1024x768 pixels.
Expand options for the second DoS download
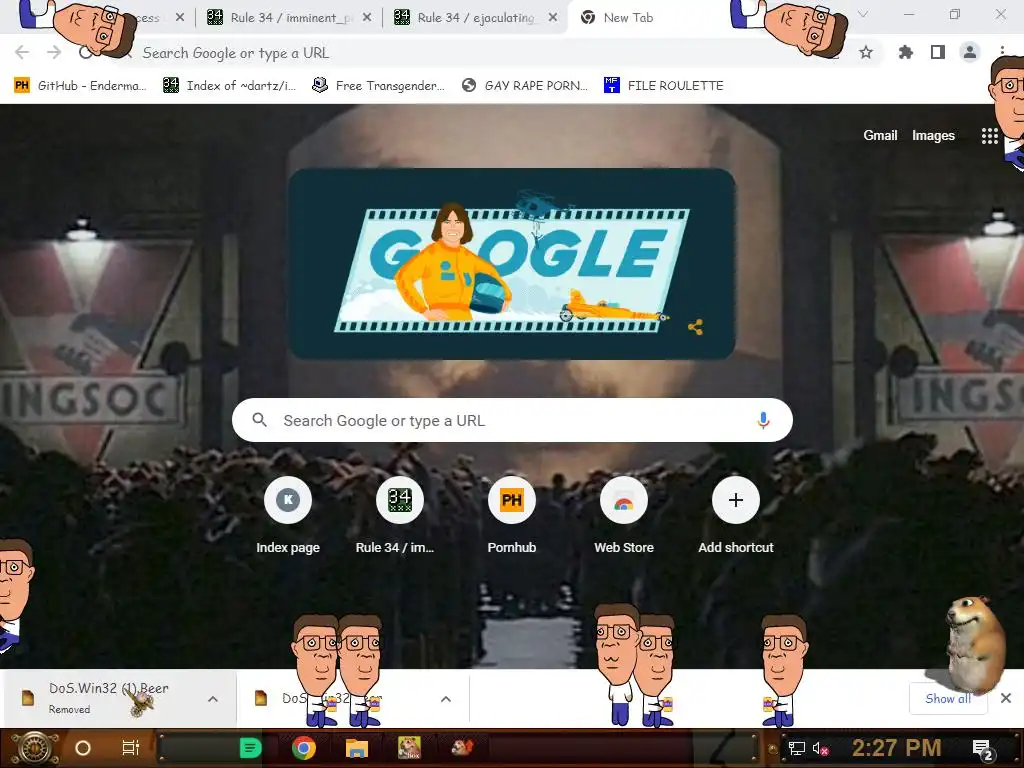pyautogui.click(x=446, y=699)
